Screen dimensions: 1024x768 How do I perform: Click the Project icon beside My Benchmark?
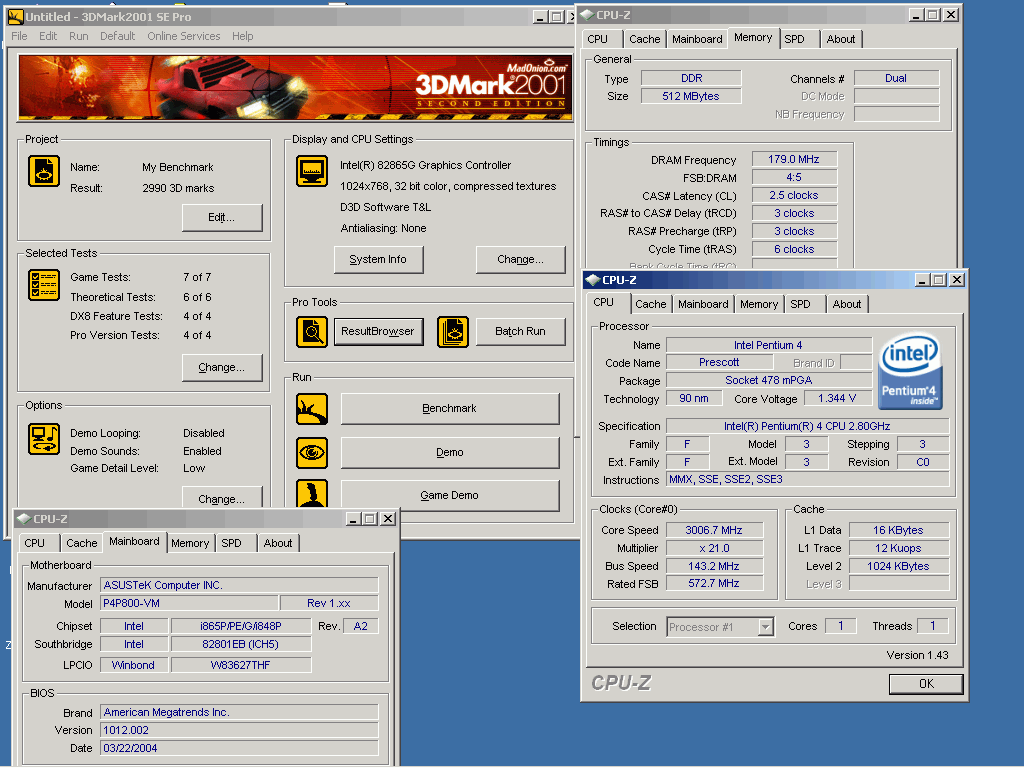click(44, 171)
